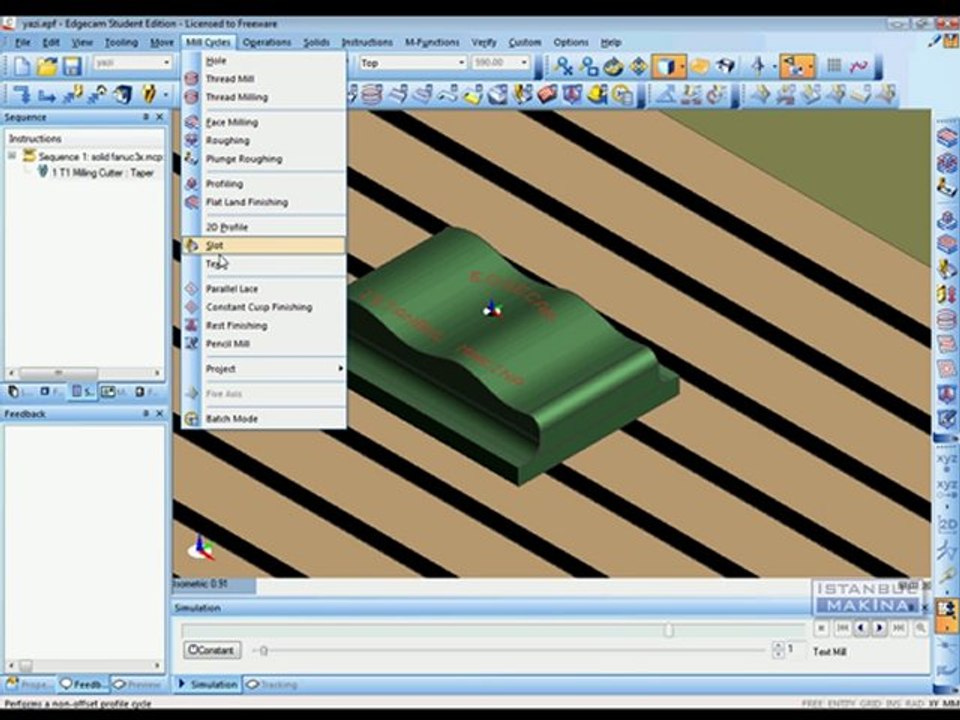Viewport: 960px width, 720px height.
Task: Expand the Project submenu
Action: [264, 369]
